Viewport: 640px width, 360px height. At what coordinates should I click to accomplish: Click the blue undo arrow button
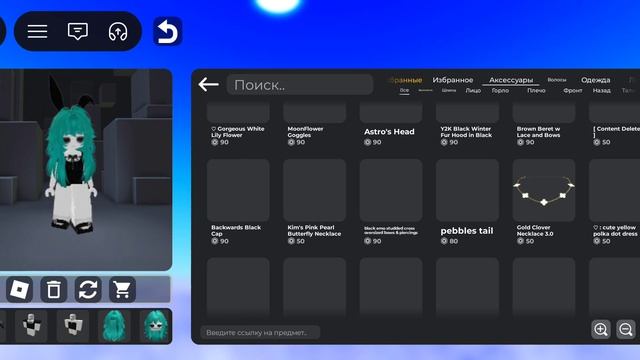click(x=167, y=31)
